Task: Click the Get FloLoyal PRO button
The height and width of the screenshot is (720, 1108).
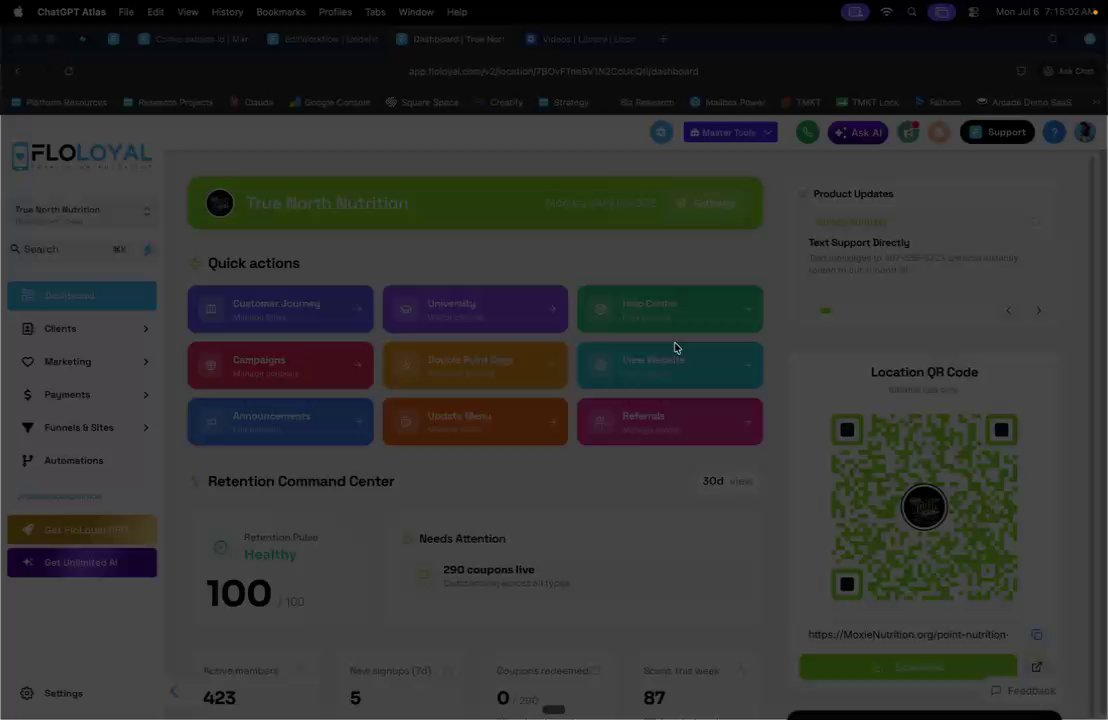Action: point(82,530)
